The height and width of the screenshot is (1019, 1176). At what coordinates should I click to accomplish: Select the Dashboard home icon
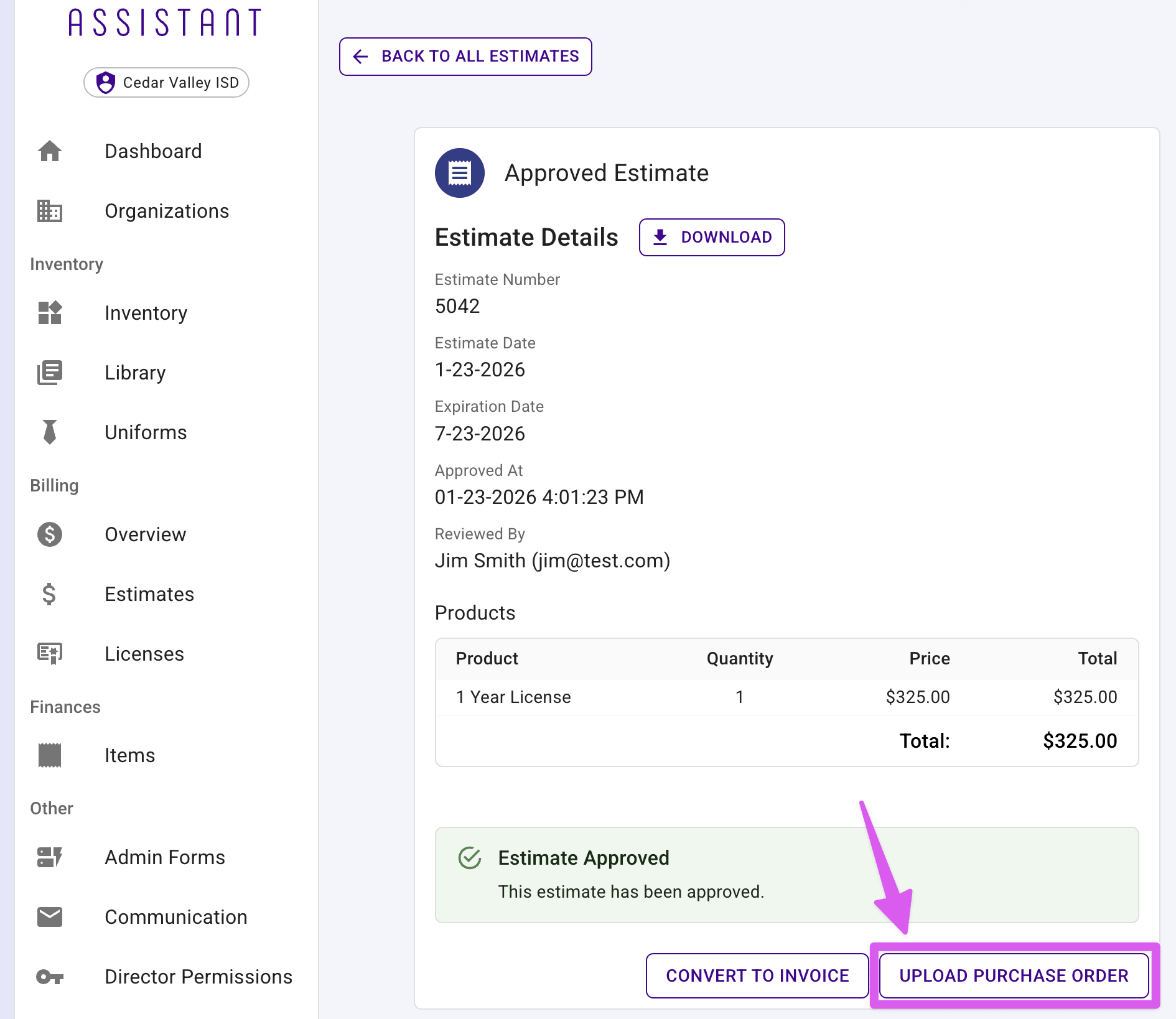(50, 151)
